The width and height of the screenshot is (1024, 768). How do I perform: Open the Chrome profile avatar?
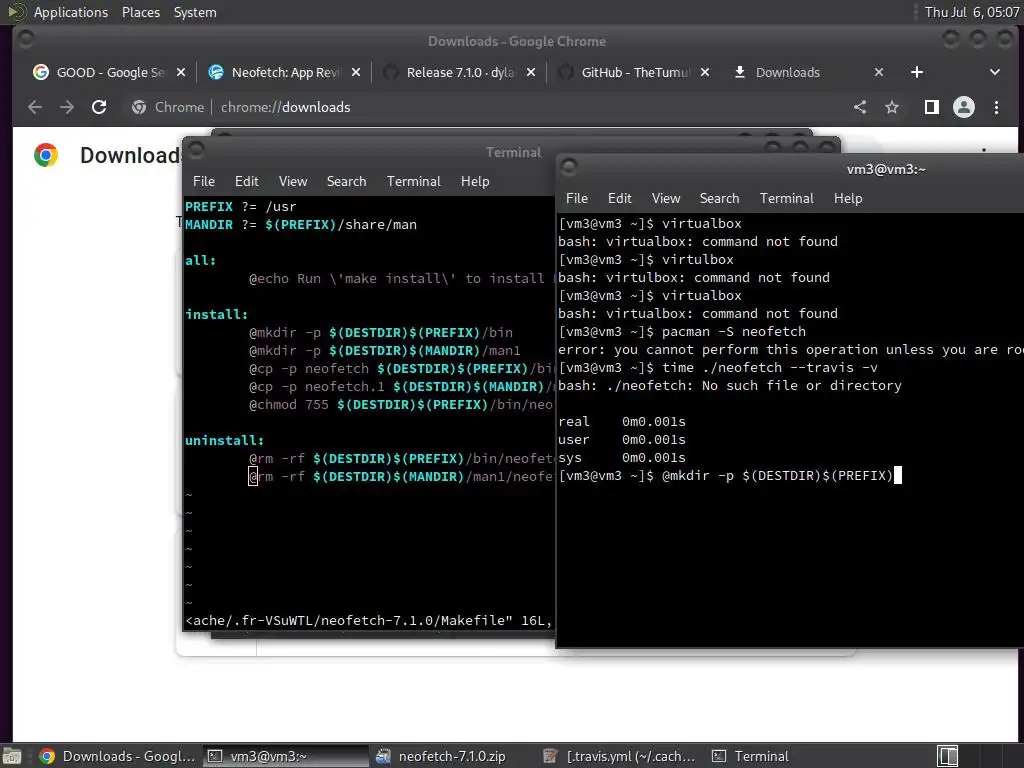964,107
